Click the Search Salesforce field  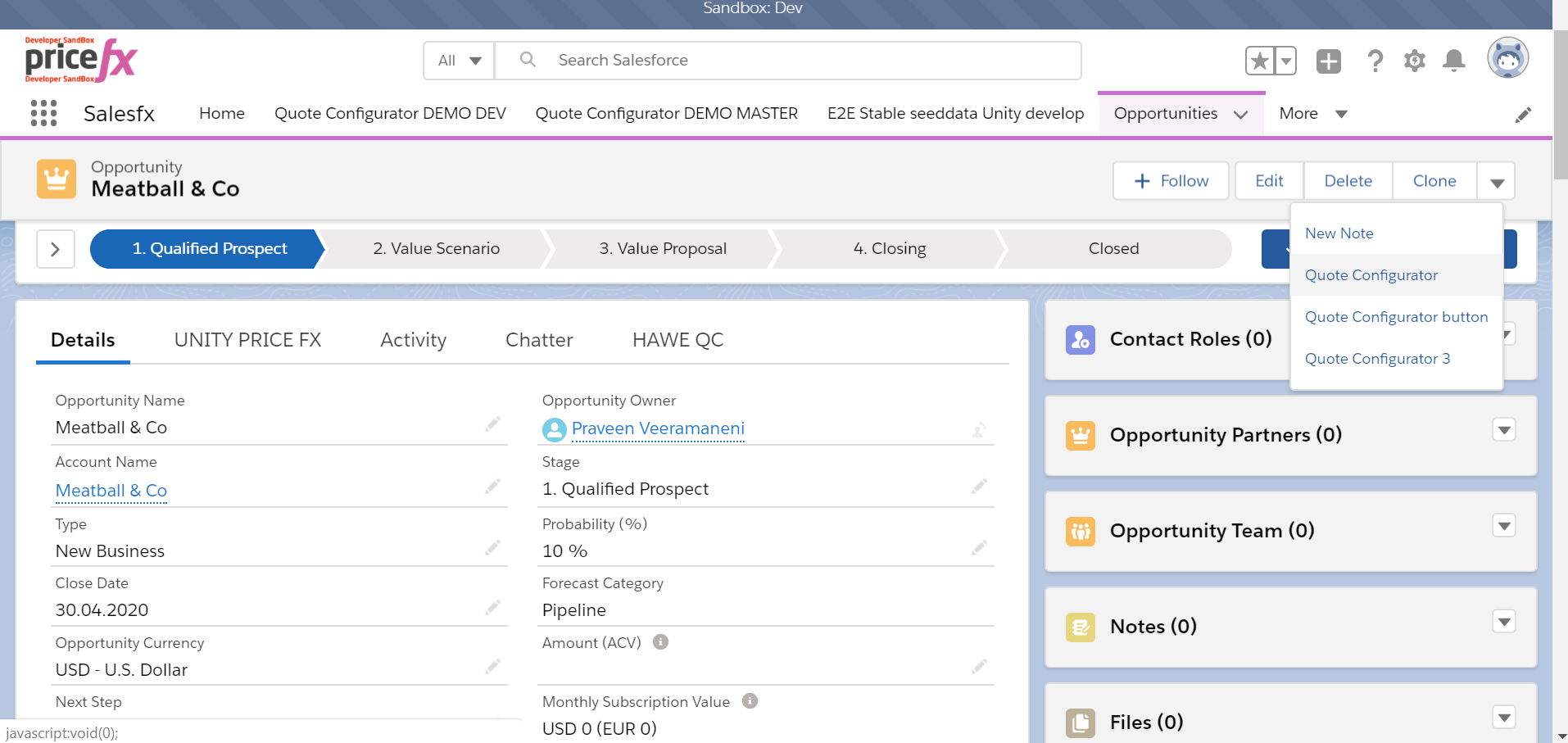click(786, 61)
